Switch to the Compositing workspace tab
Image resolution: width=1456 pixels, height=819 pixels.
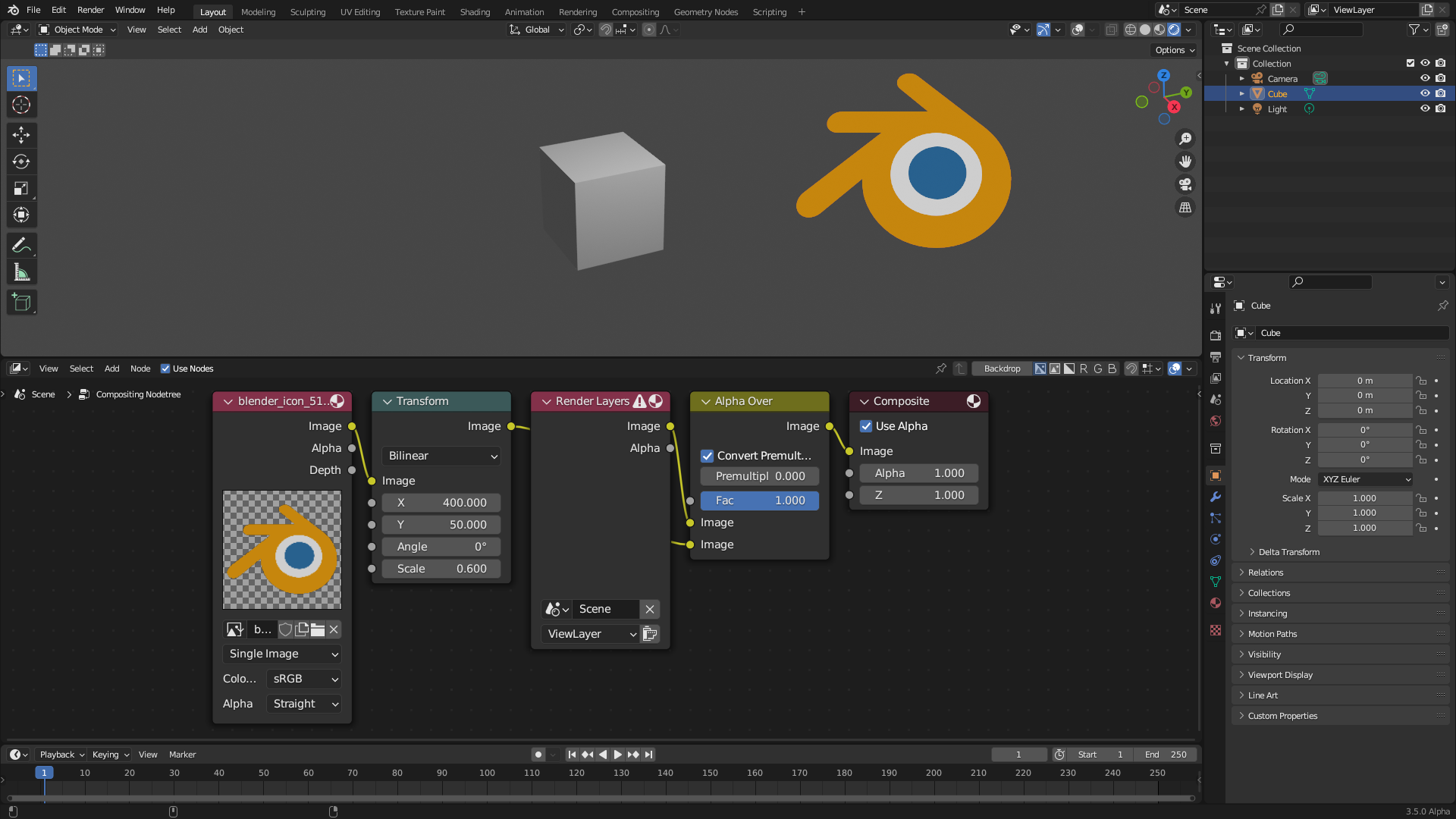tap(635, 11)
